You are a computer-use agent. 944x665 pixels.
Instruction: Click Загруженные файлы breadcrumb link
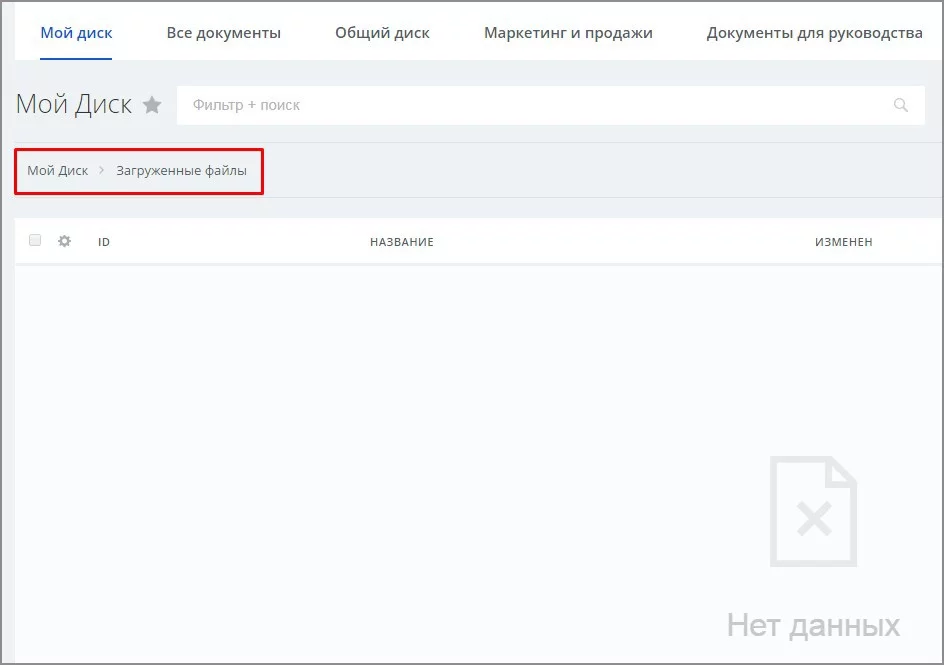(x=181, y=171)
